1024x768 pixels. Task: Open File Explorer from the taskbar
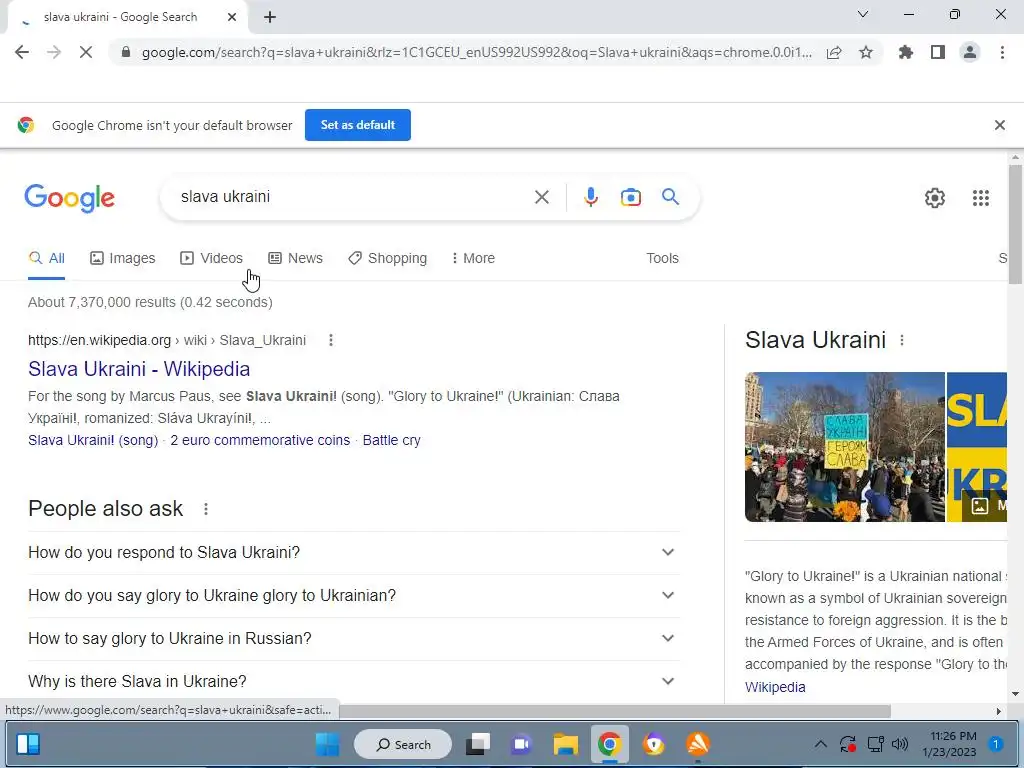(566, 744)
